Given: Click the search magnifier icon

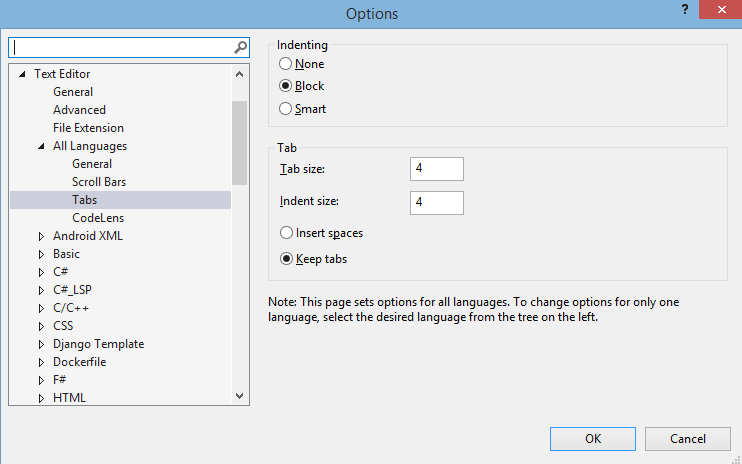Looking at the screenshot, I should click(240, 47).
